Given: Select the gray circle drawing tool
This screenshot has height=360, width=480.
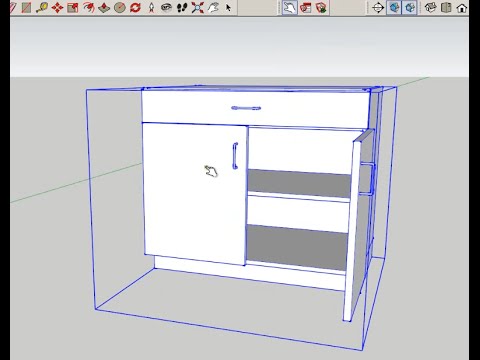Looking at the screenshot, I should (x=120, y=7).
